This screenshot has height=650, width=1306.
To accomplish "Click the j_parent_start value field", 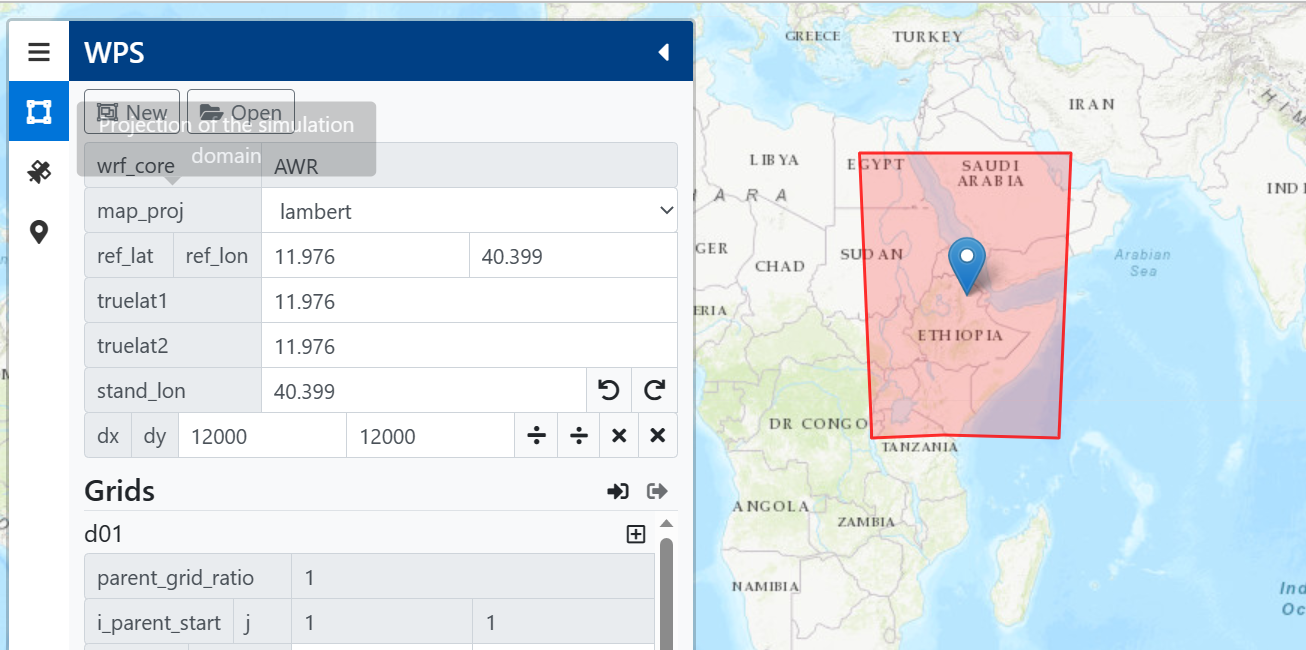I will point(564,623).
